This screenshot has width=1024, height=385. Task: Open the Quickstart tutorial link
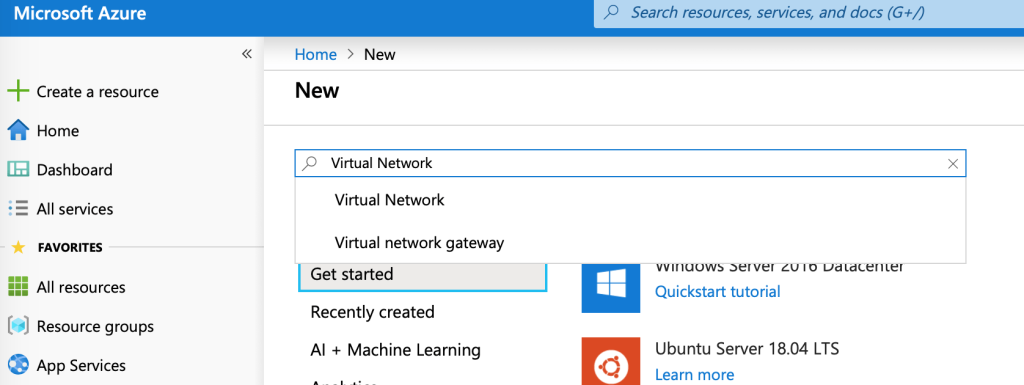tap(718, 291)
